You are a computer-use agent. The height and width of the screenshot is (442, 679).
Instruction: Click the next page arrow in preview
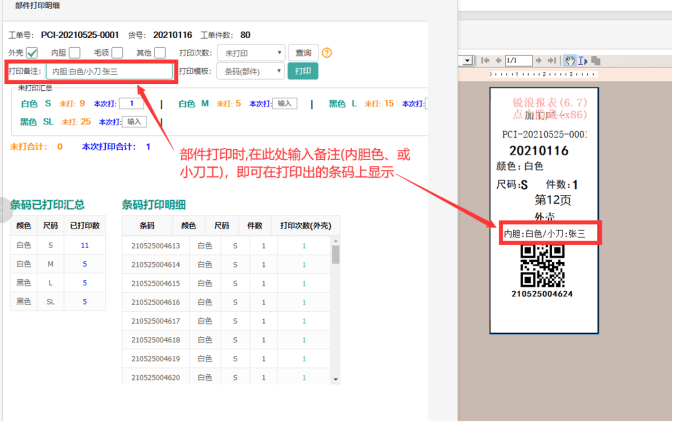point(539,60)
